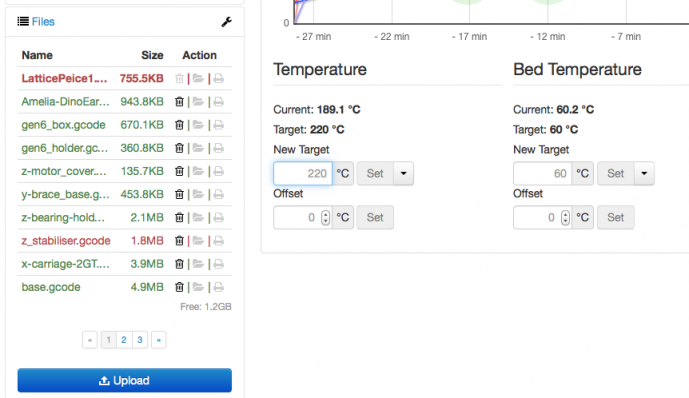Click the blue Upload button
This screenshot has width=689, height=398.
pyautogui.click(x=125, y=380)
